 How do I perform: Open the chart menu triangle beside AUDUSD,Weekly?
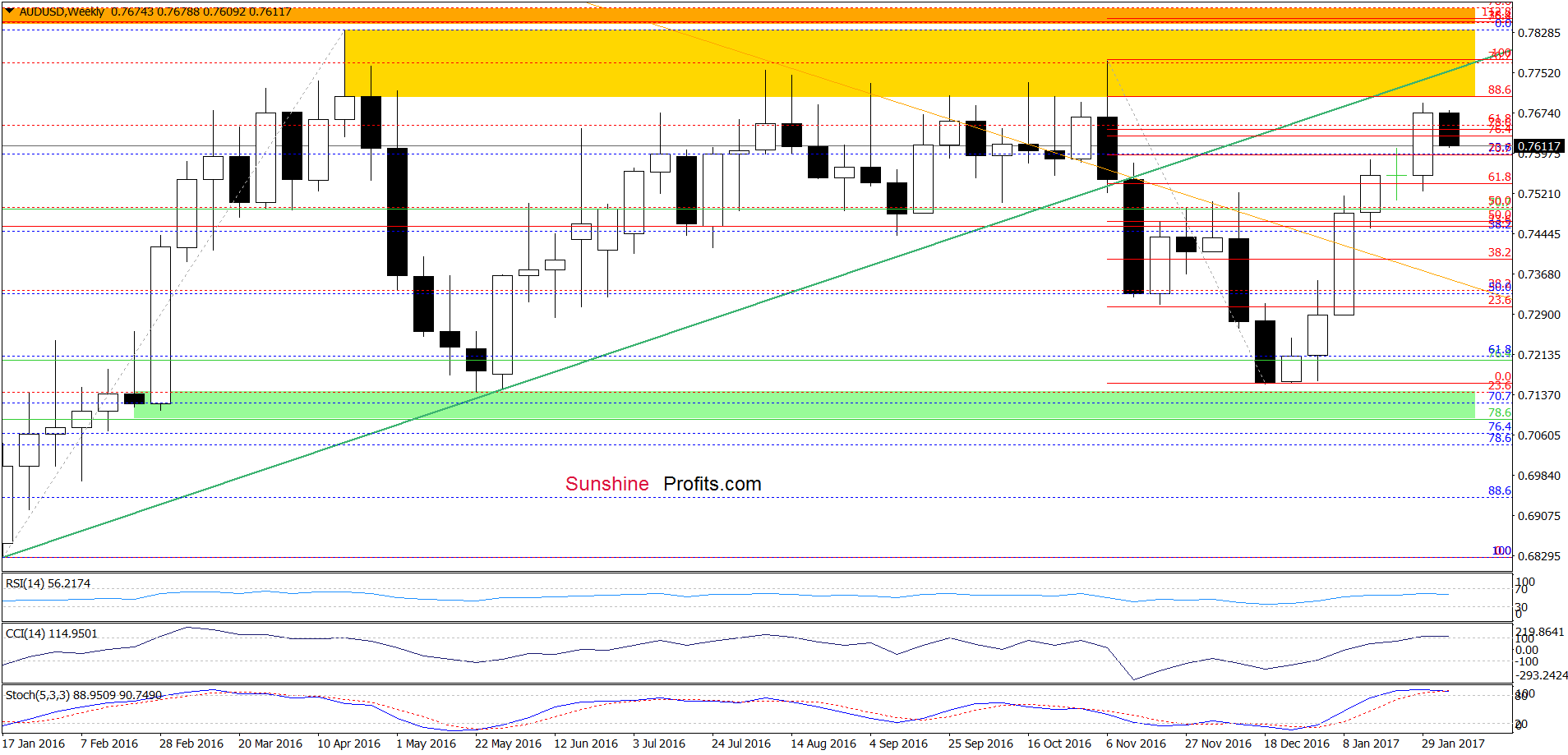click(10, 12)
